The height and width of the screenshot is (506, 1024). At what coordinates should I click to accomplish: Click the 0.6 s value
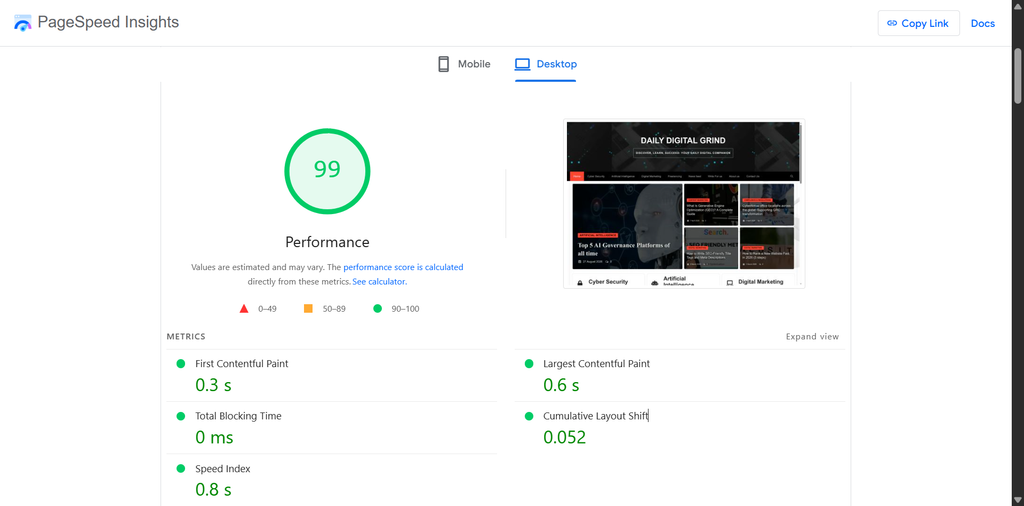click(x=562, y=385)
